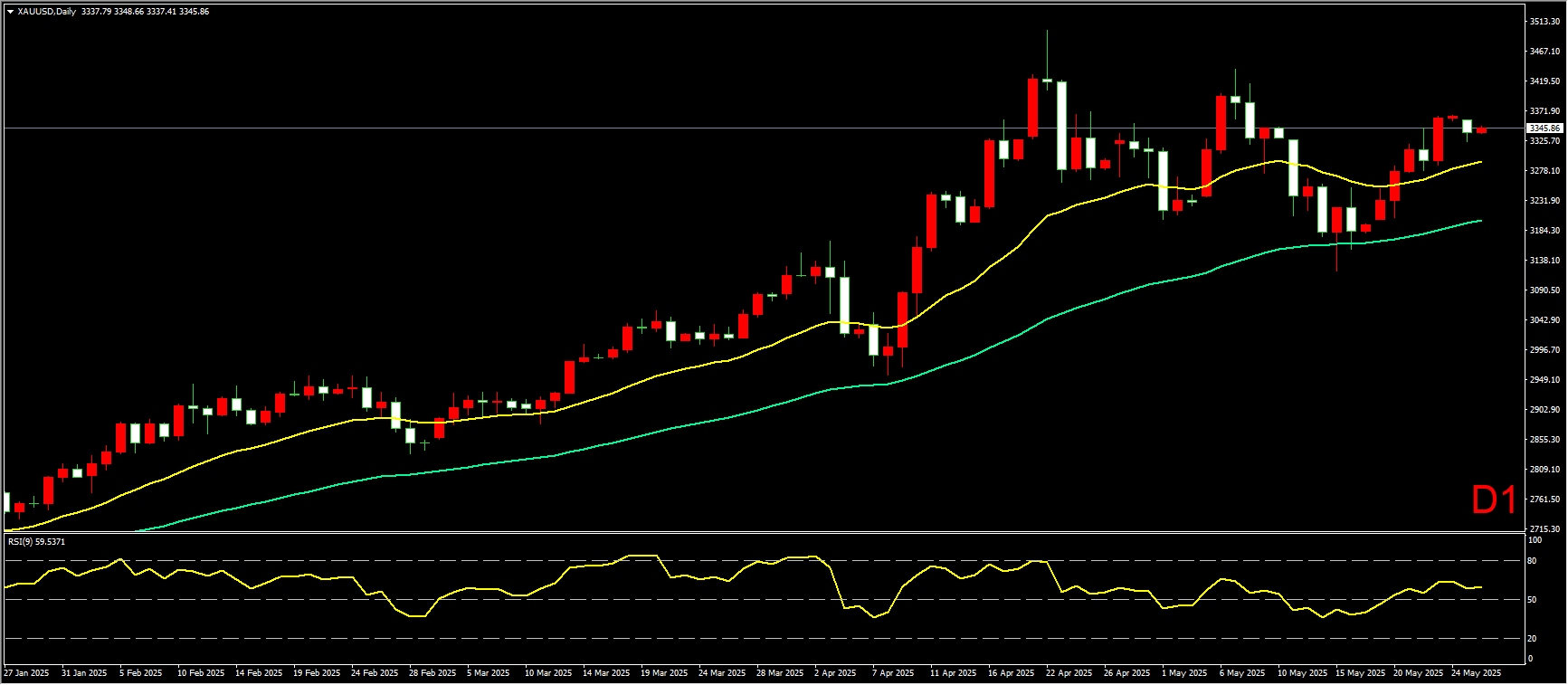
Task: Click the 26 Apr 2025 date label
Action: [1127, 673]
